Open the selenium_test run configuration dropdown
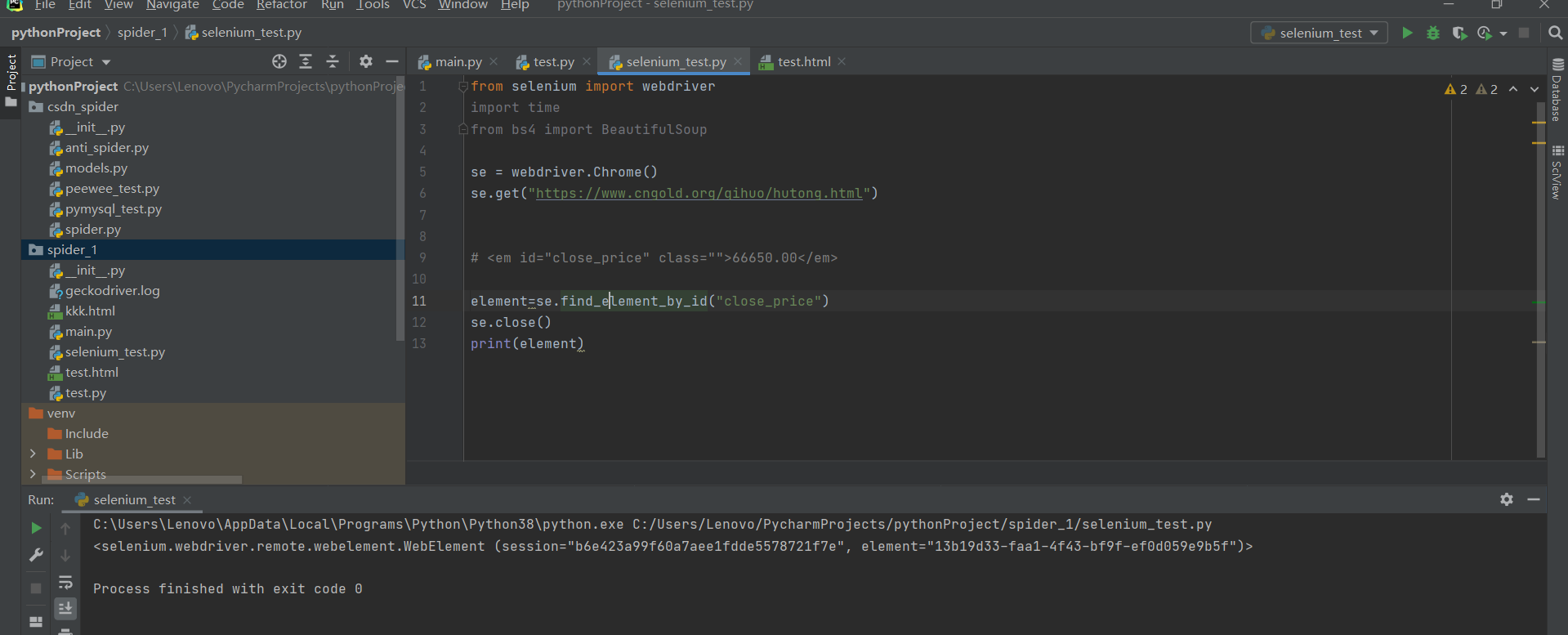The image size is (1568, 635). [x=1319, y=33]
